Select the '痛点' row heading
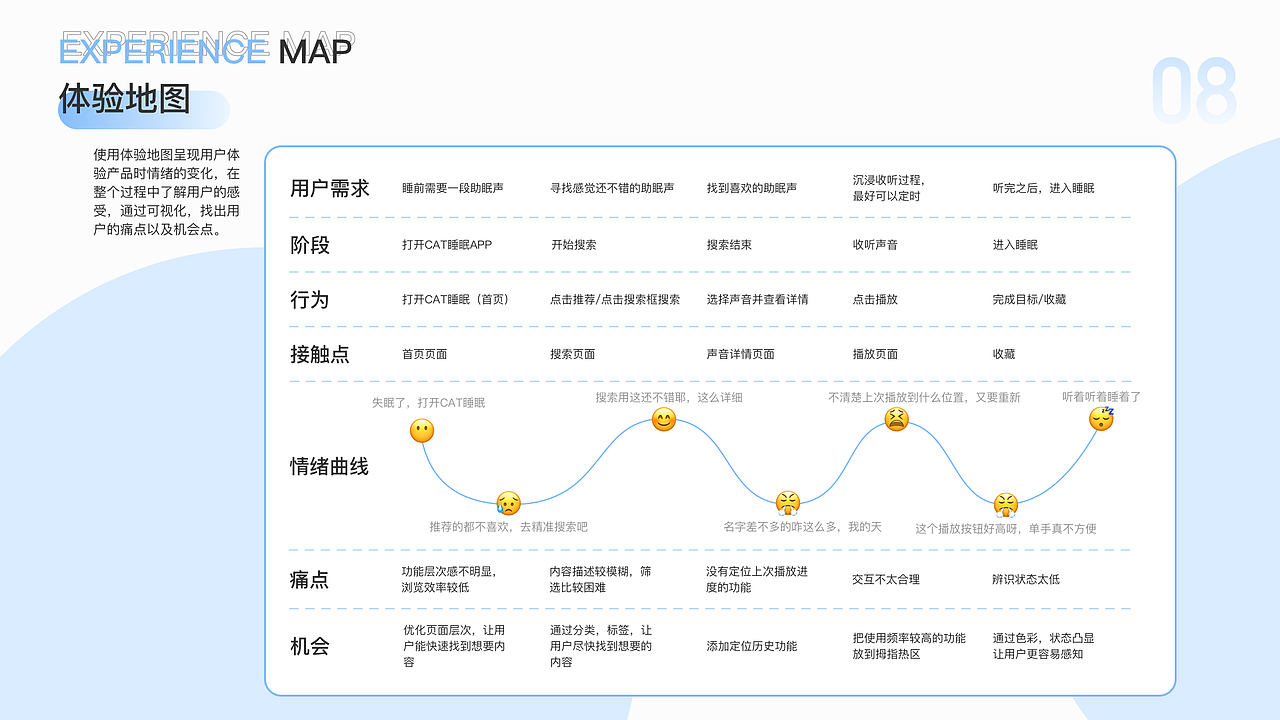This screenshot has height=720, width=1280. point(310,580)
